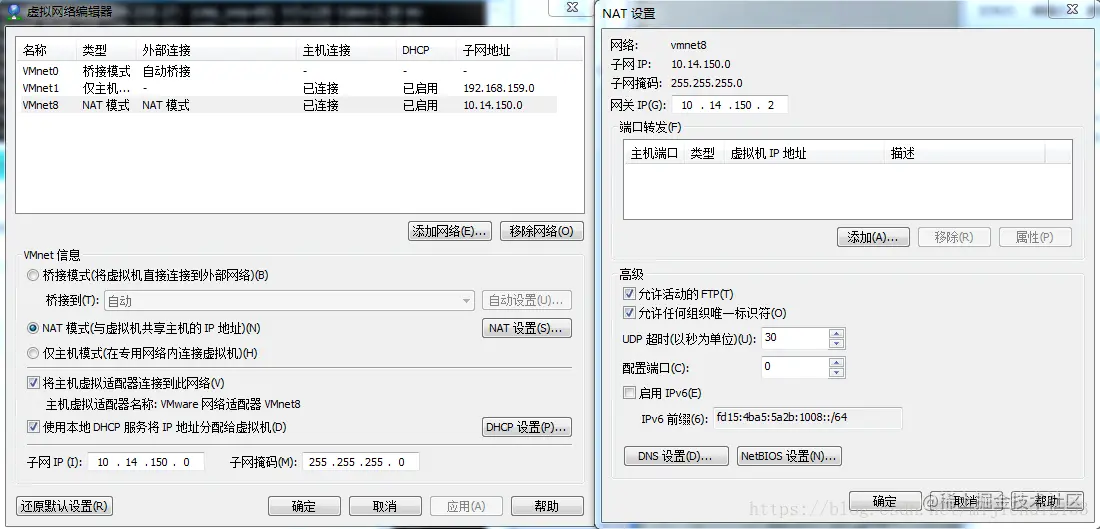Click the 外部连接 column header

point(216,51)
